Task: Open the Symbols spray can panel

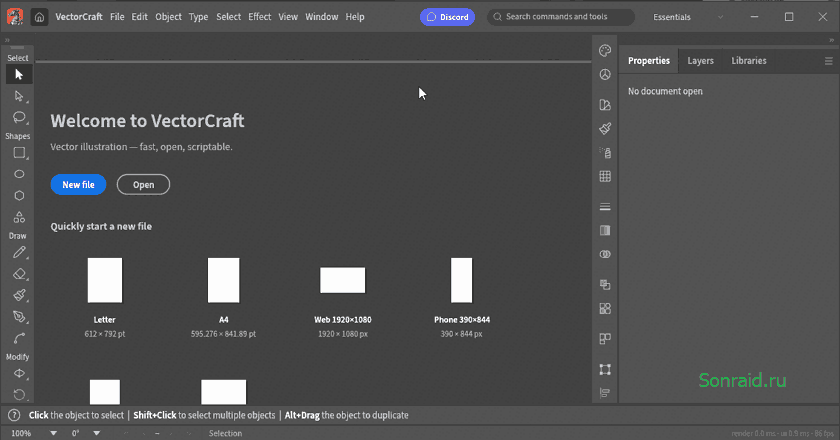Action: [605, 153]
